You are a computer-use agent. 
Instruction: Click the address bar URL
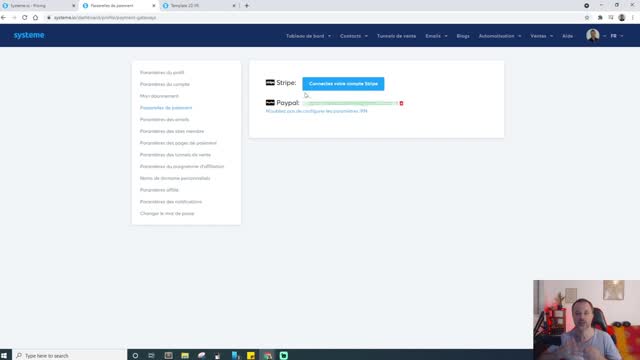pos(105,18)
